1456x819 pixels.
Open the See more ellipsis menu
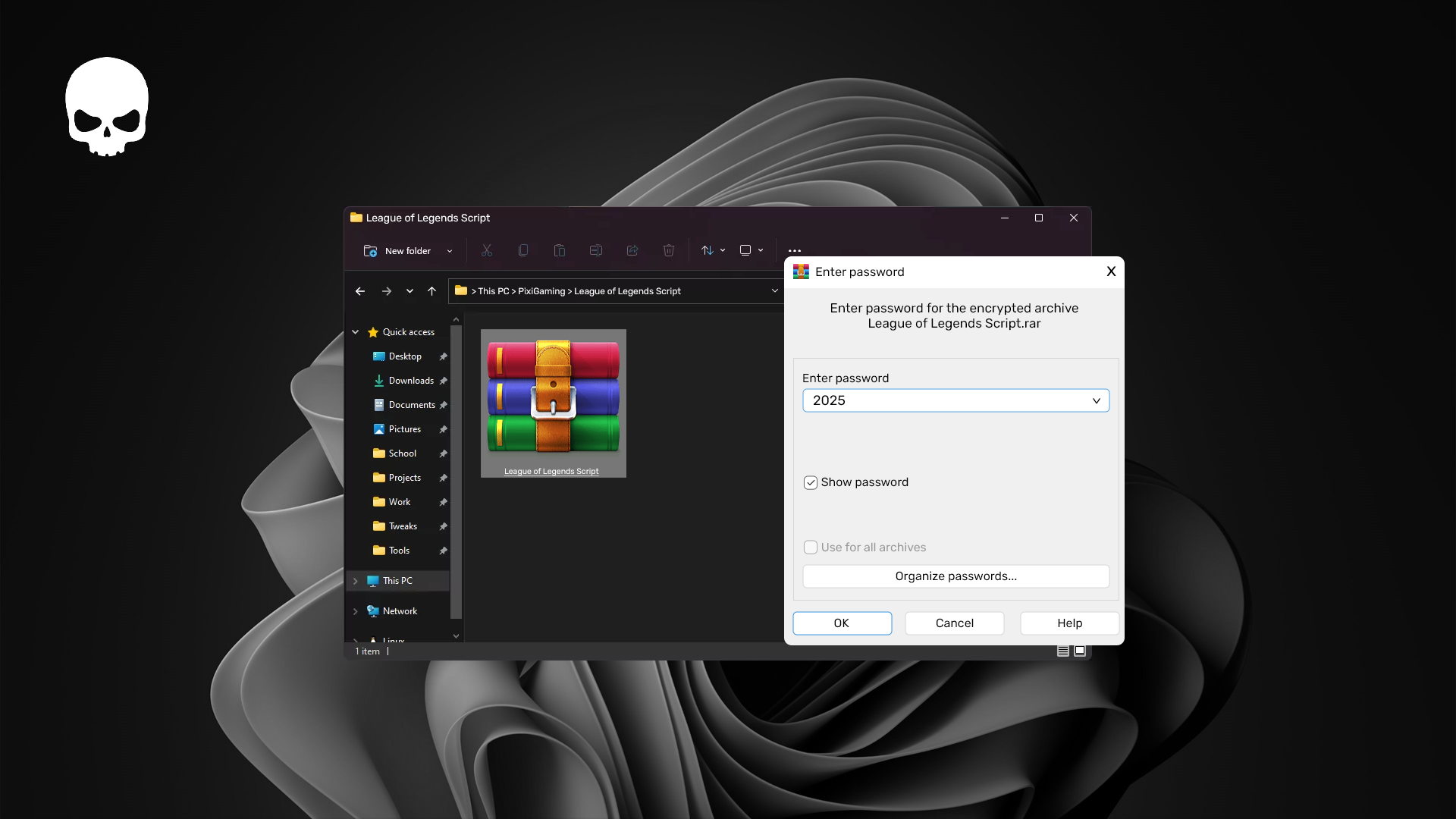click(795, 250)
